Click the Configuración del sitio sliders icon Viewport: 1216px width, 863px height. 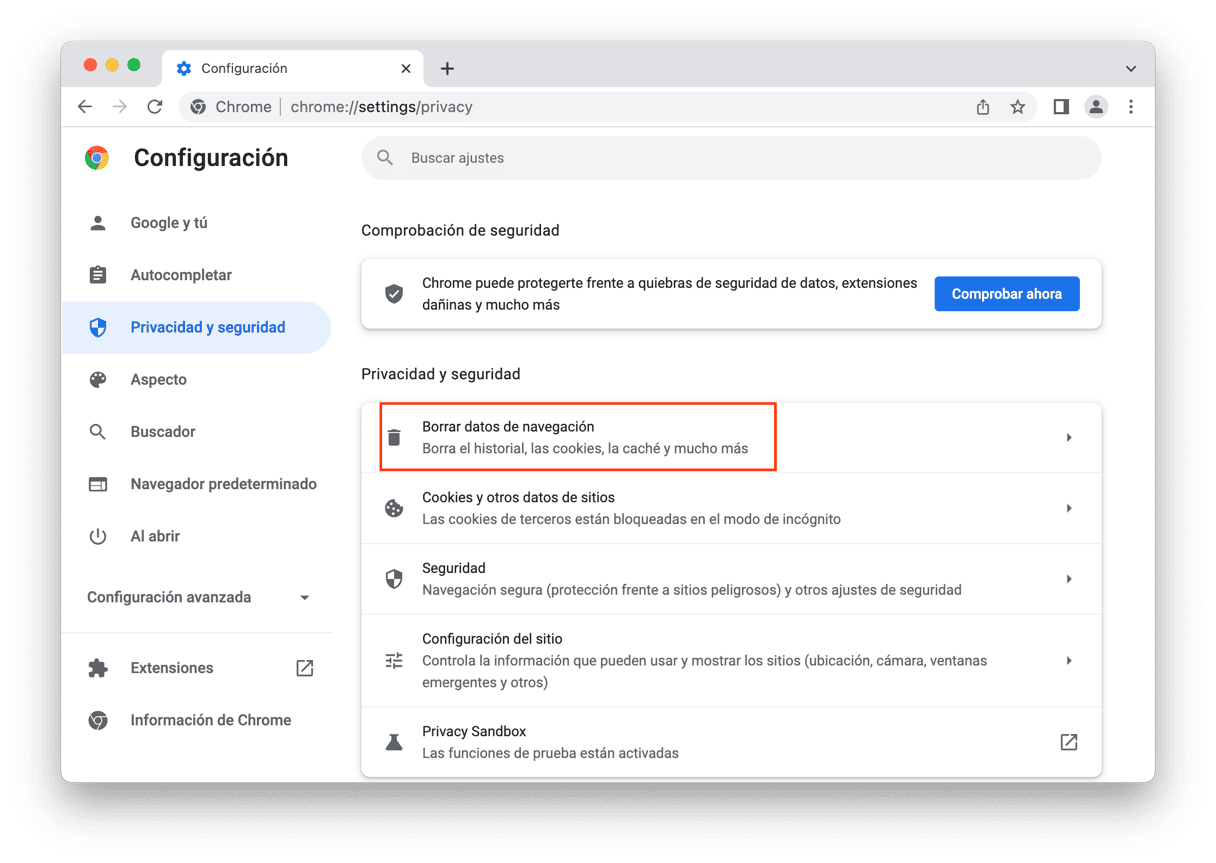tap(394, 661)
